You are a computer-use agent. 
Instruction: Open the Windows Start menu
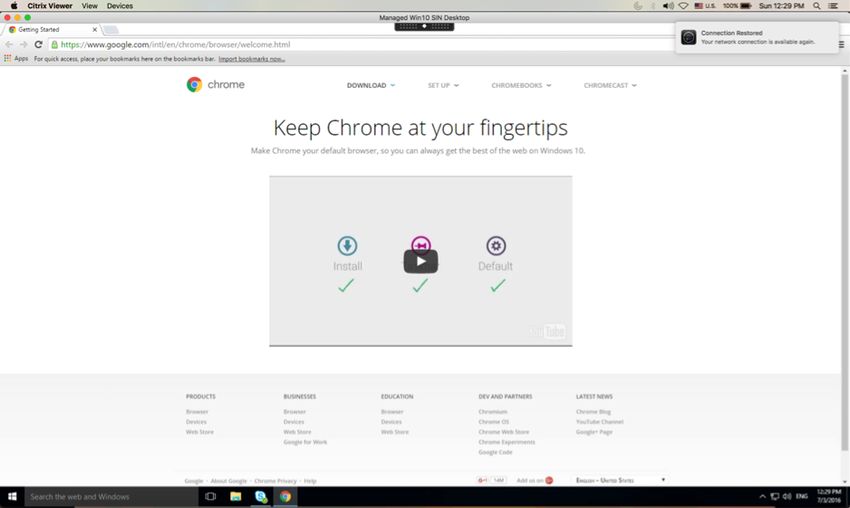(12, 497)
